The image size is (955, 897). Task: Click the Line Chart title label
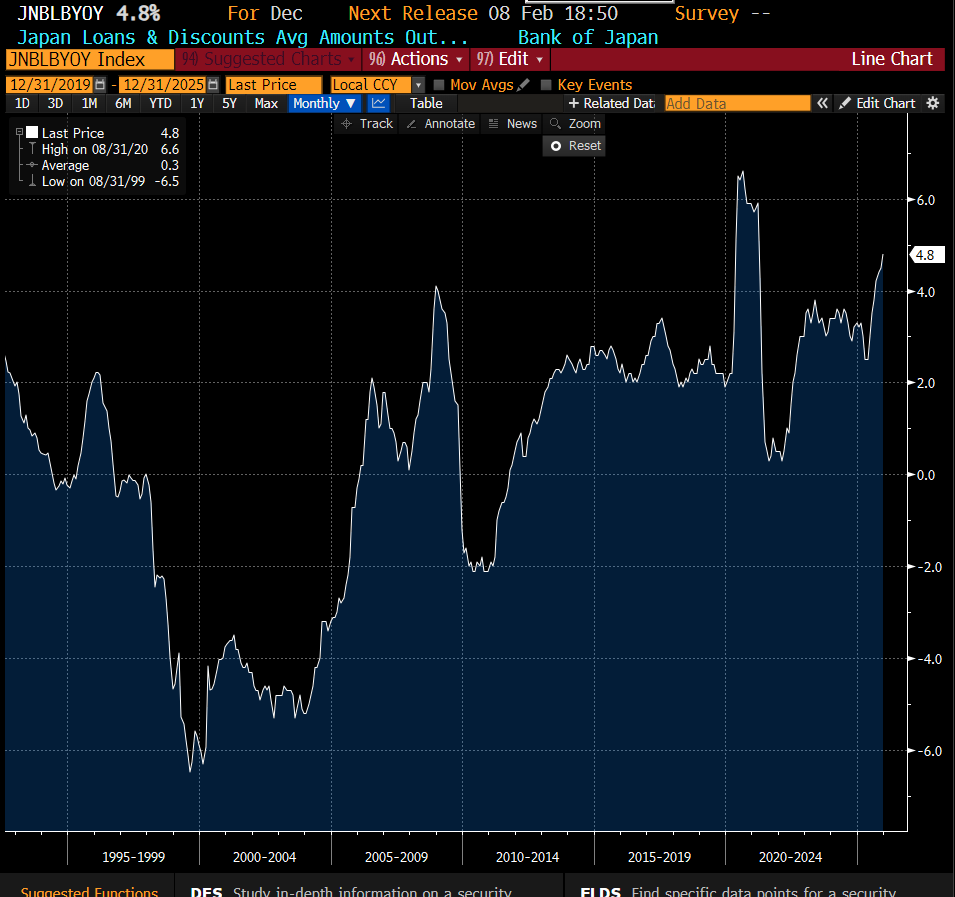(892, 59)
